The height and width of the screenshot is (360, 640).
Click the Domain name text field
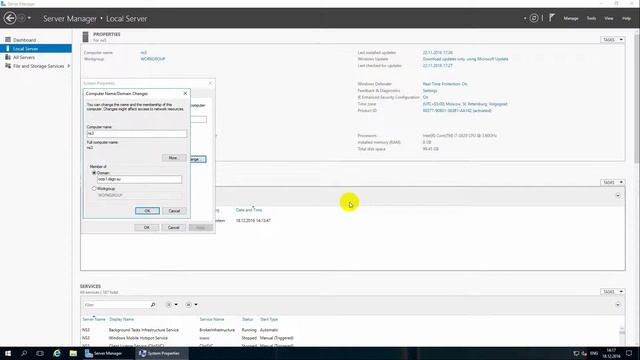tap(139, 179)
